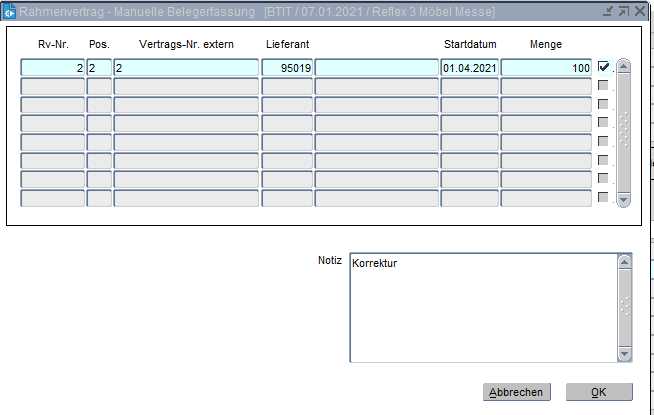Viewport: 654px width, 415px height.
Task: Click the table scrollbar thumb
Action: pos(624,130)
